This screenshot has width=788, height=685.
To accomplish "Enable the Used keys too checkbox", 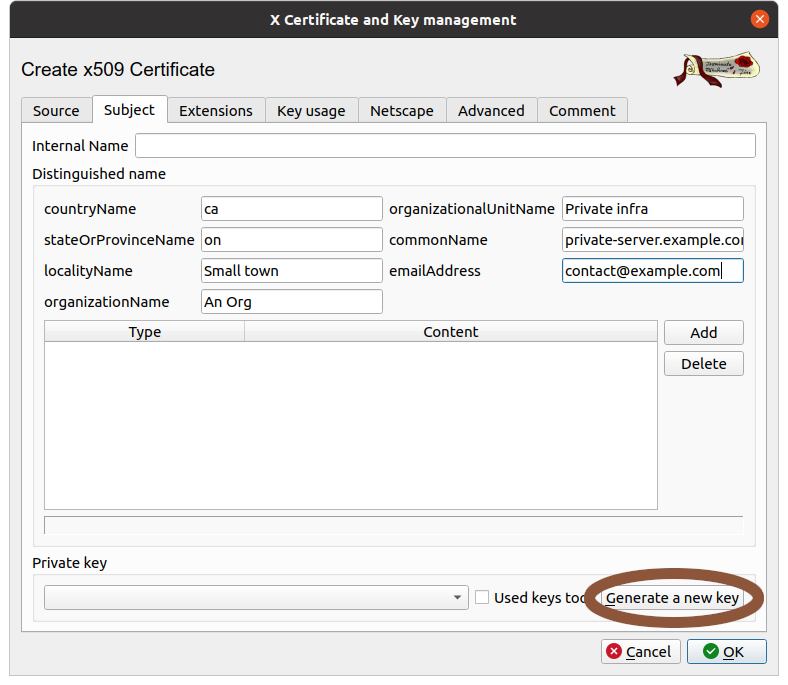I will 482,597.
